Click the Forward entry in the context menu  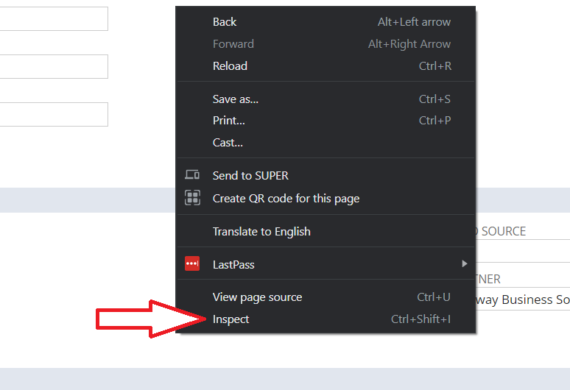pos(325,44)
